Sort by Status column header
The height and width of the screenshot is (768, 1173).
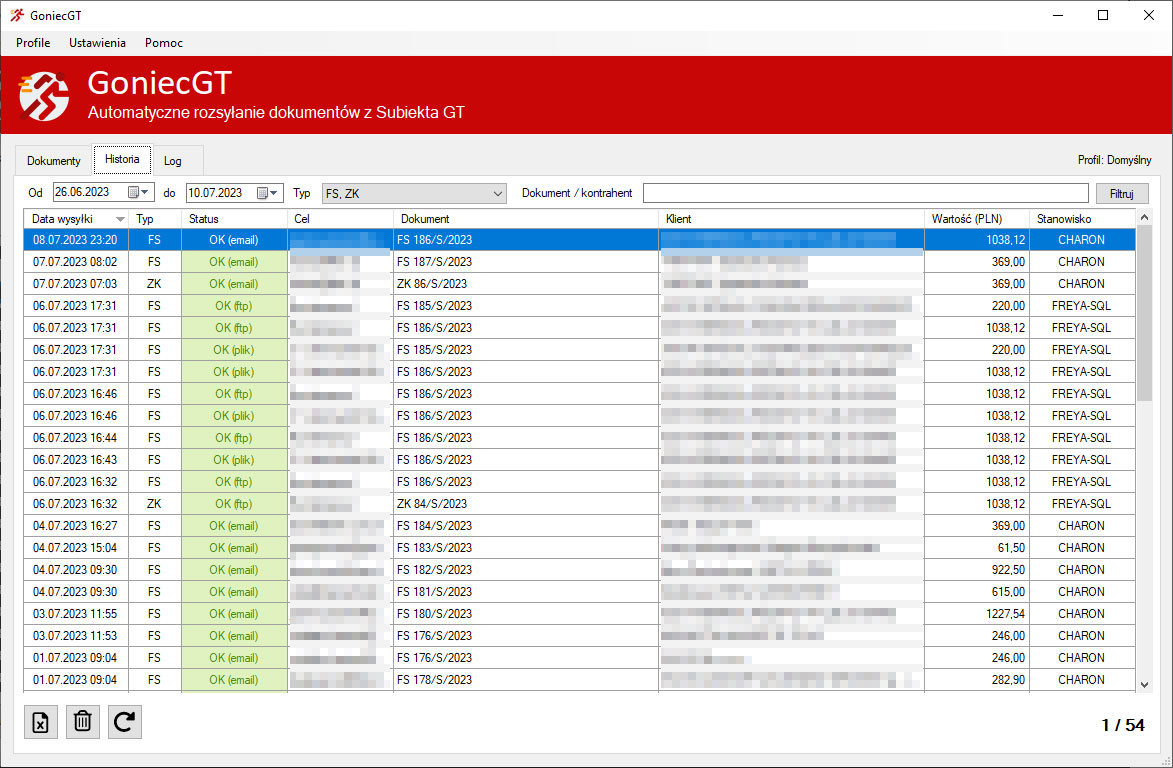(234, 219)
